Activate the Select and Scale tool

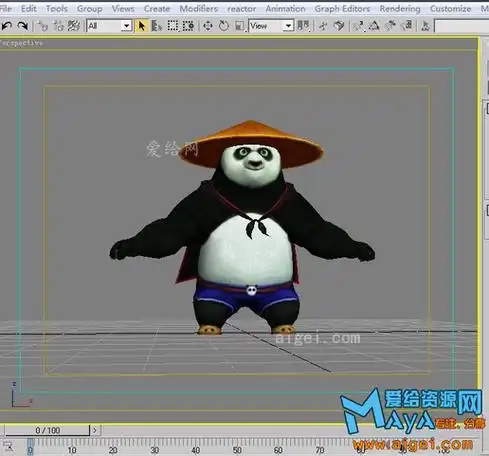(x=239, y=26)
